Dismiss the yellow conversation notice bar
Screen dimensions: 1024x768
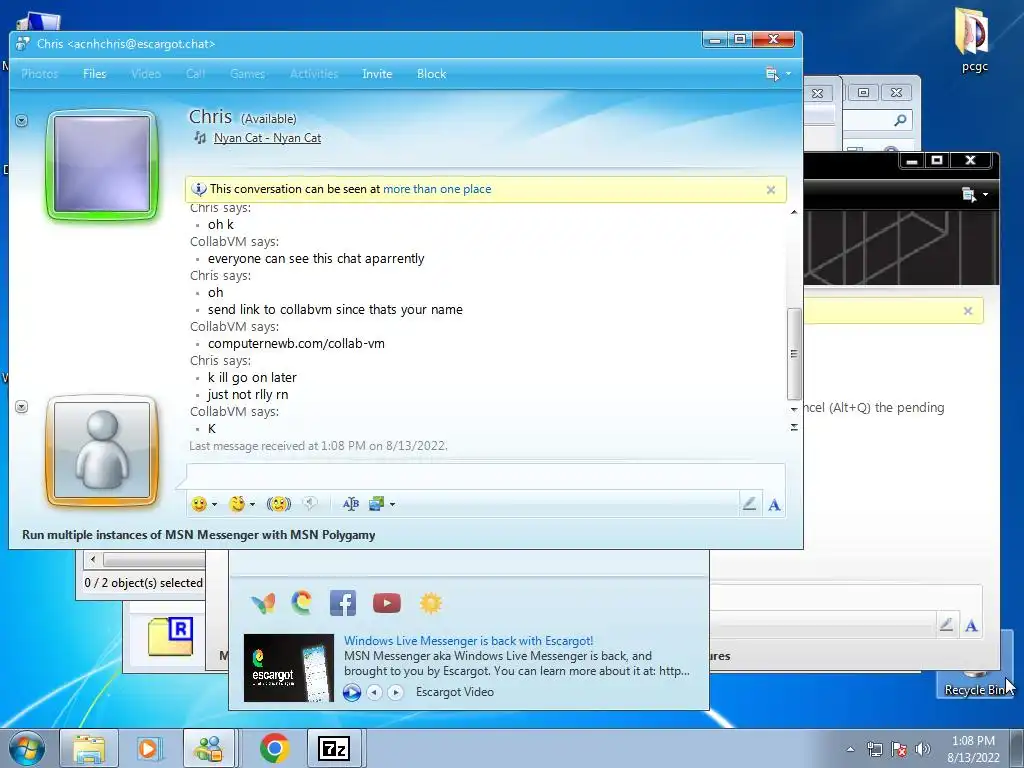tap(771, 190)
